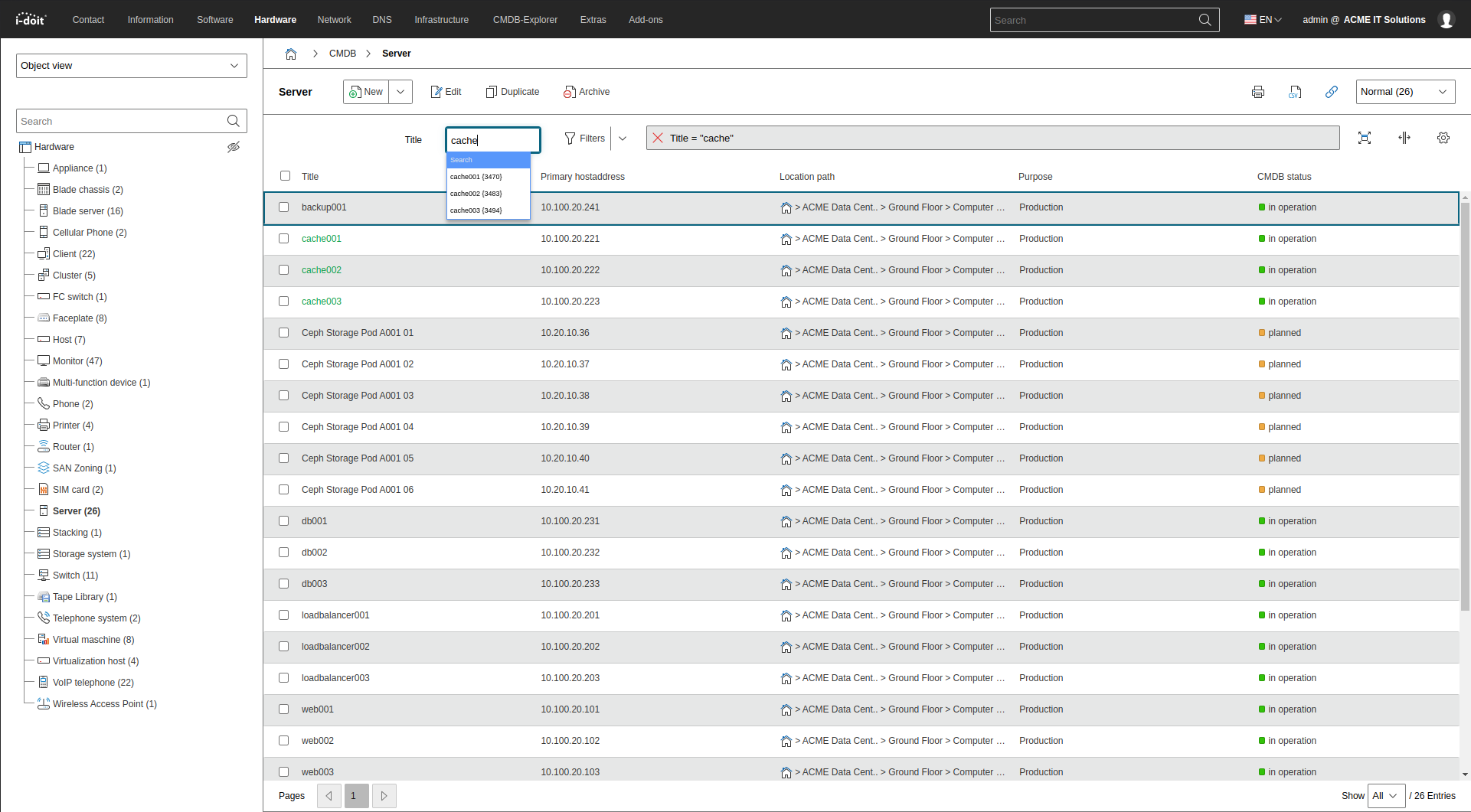Open the Show All entries dropdown
The height and width of the screenshot is (812, 1471).
[x=1386, y=796]
